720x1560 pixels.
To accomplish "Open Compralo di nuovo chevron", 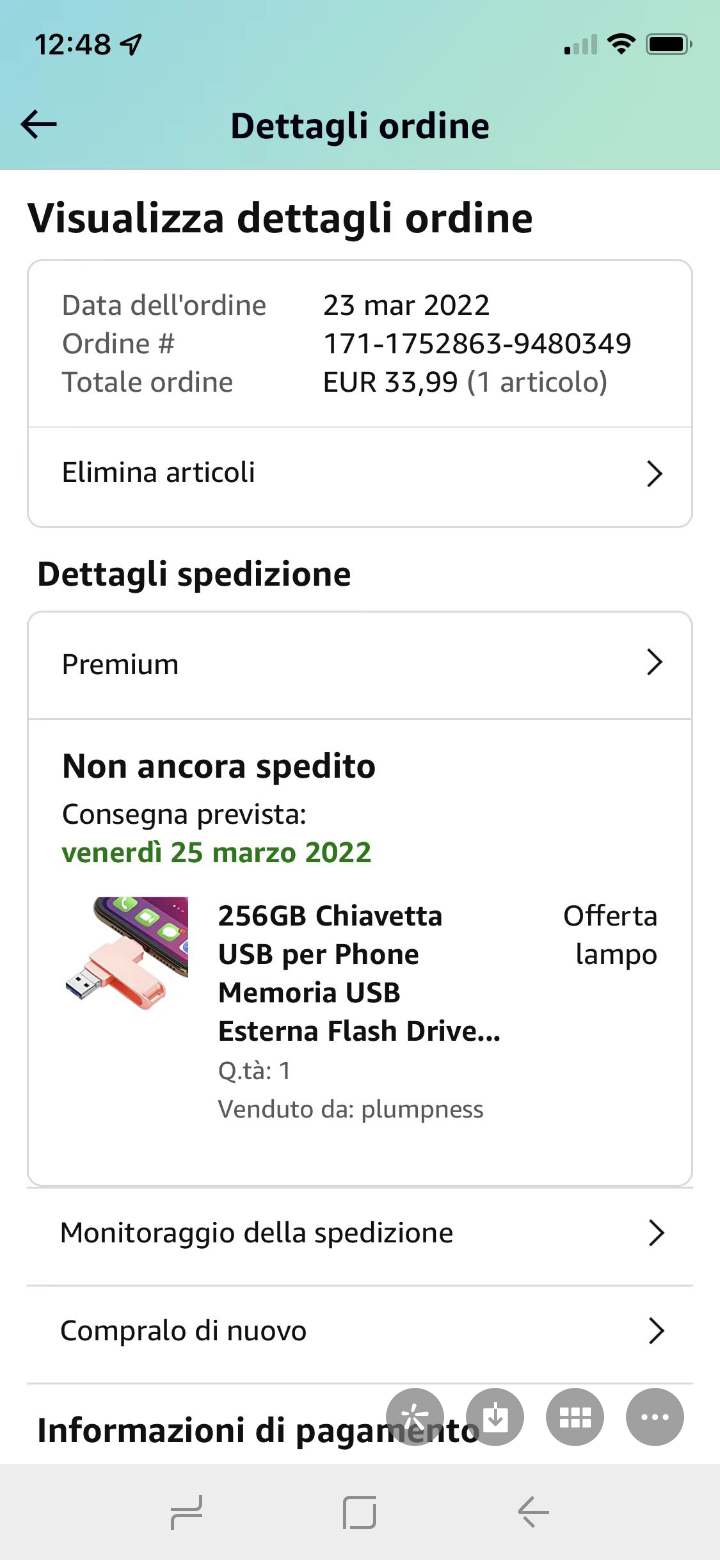I will (656, 1331).
